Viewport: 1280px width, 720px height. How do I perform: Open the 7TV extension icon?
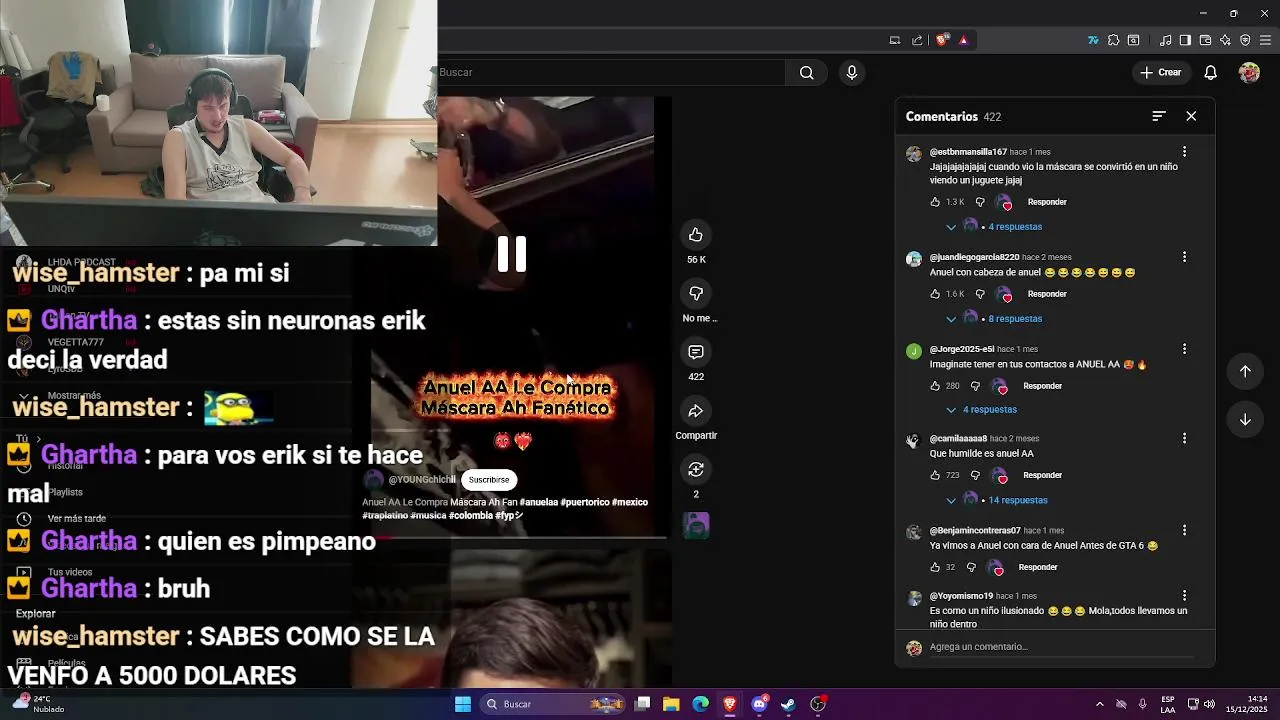pyautogui.click(x=1093, y=40)
